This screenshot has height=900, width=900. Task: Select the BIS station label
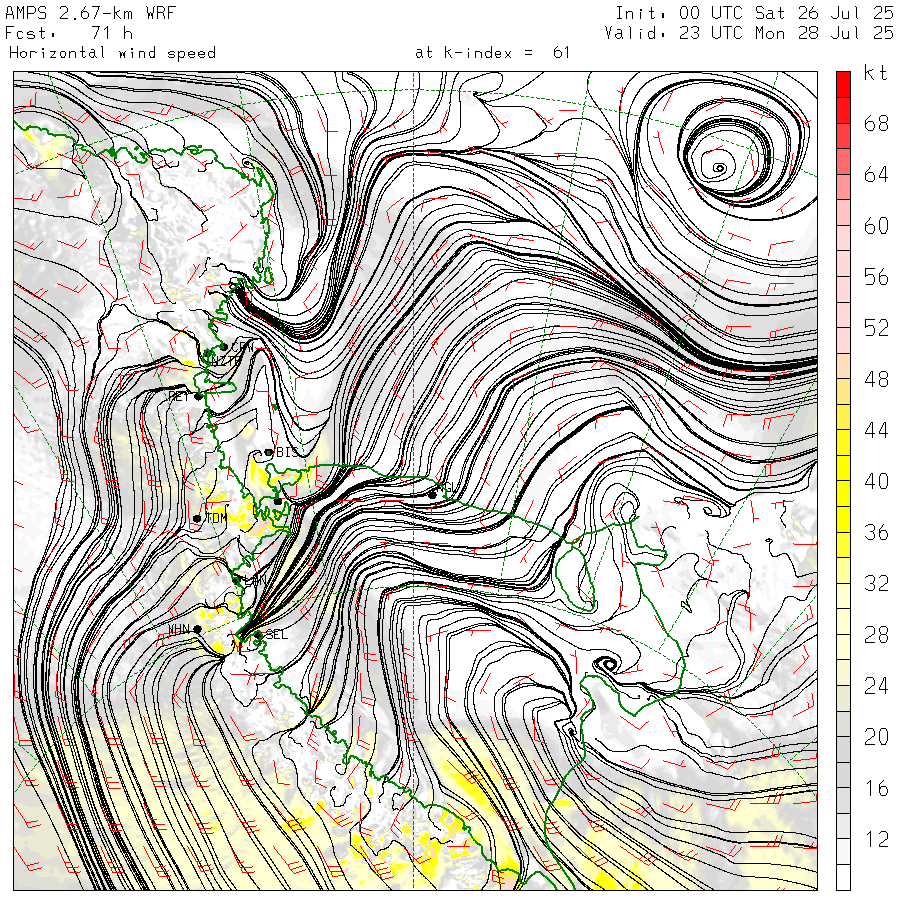click(x=288, y=452)
